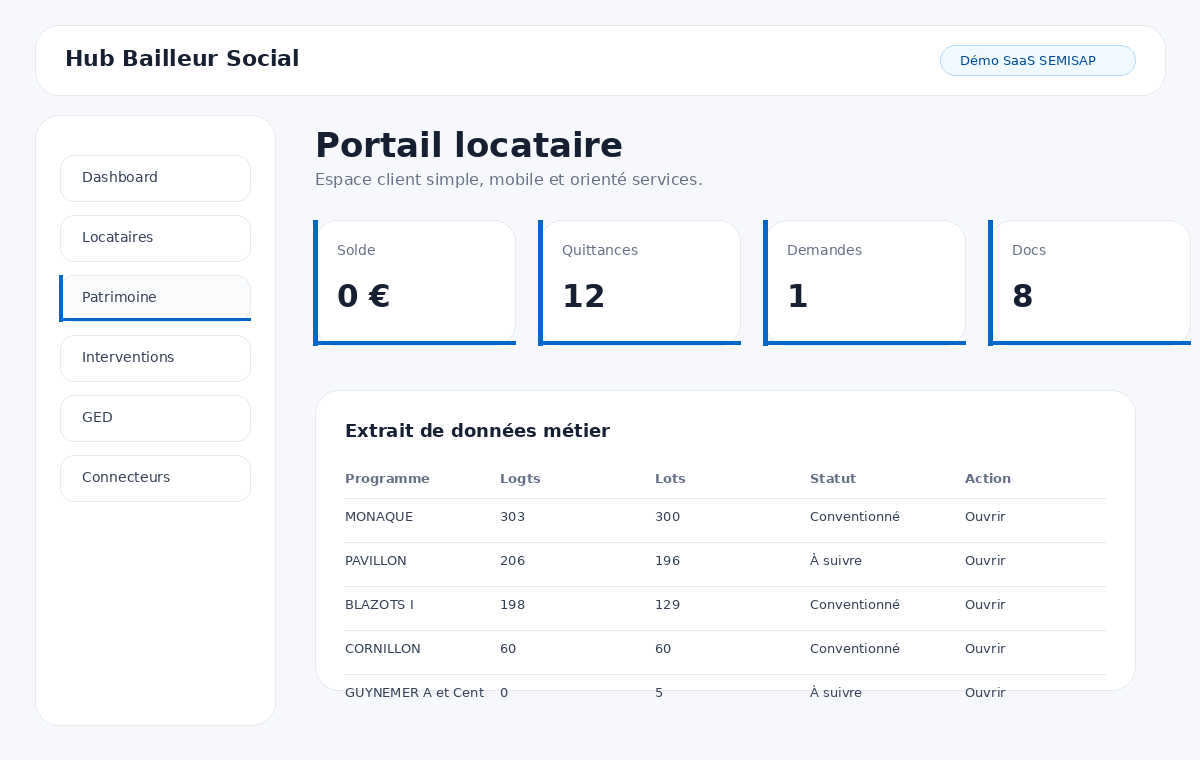Go to Locataires in the sidebar
1200x760 pixels.
155,238
